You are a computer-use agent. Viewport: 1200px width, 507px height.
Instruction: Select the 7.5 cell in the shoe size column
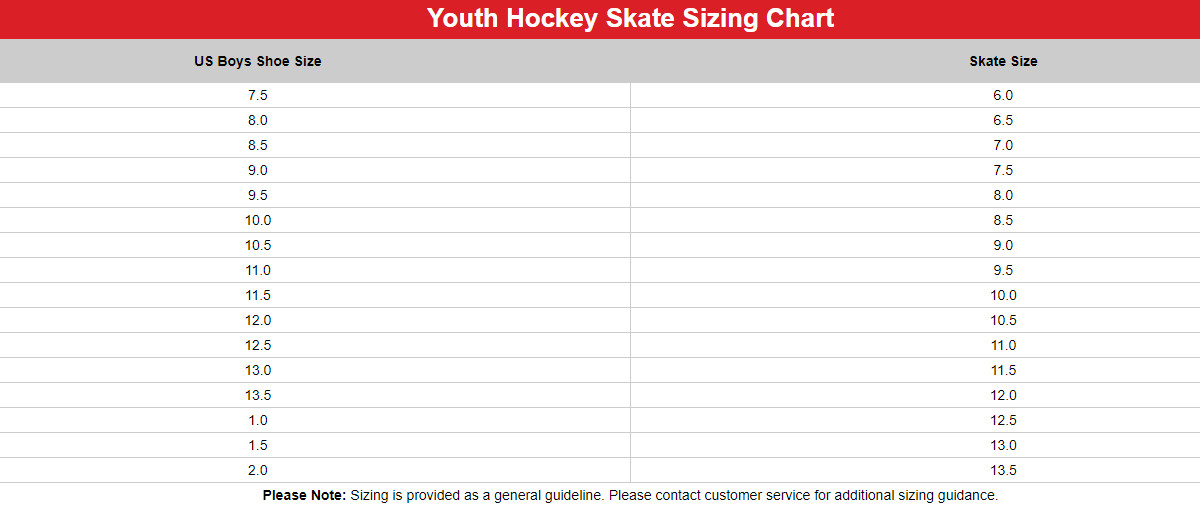point(258,95)
